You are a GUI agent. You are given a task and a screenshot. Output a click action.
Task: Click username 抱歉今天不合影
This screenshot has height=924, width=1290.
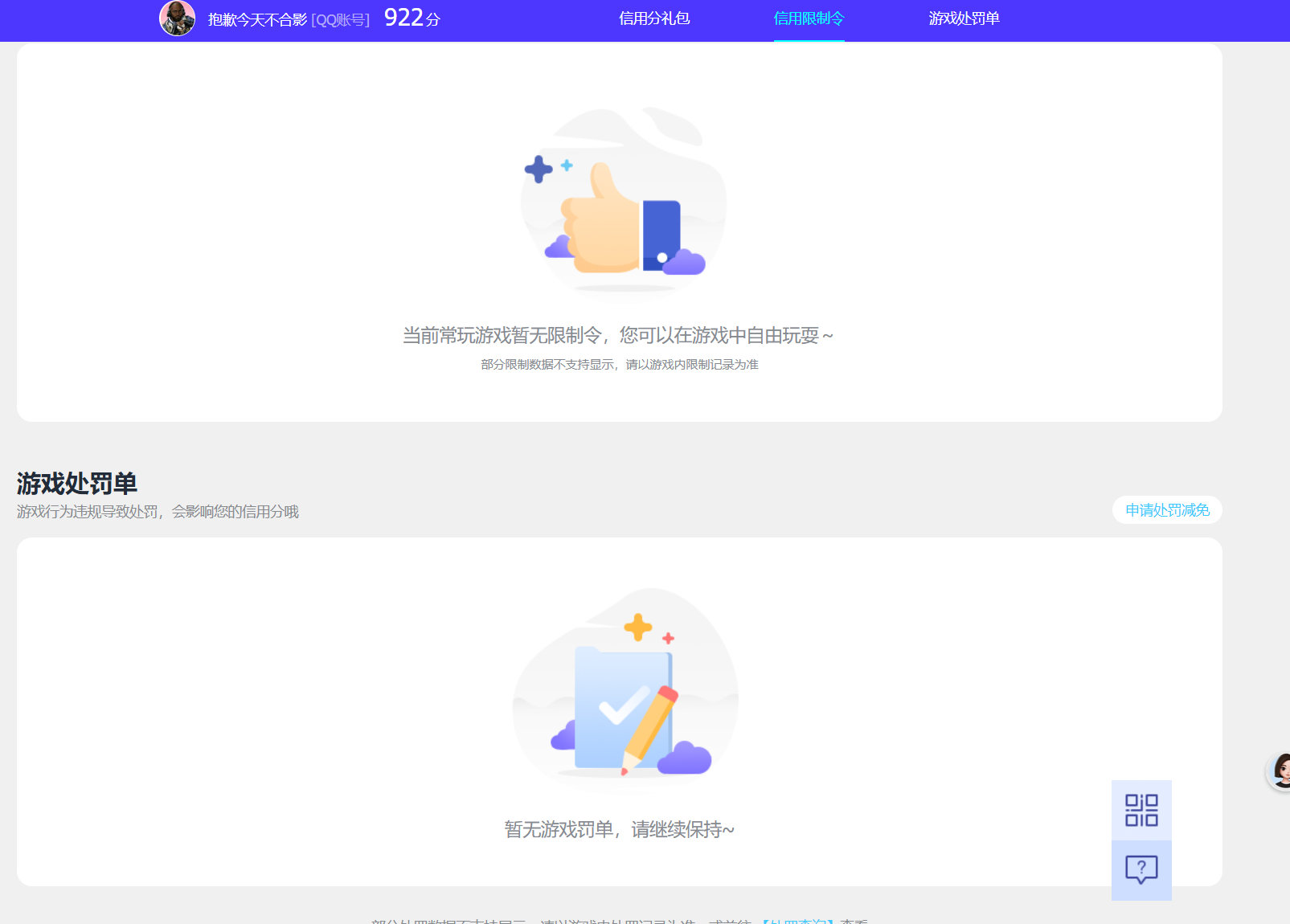pos(257,20)
